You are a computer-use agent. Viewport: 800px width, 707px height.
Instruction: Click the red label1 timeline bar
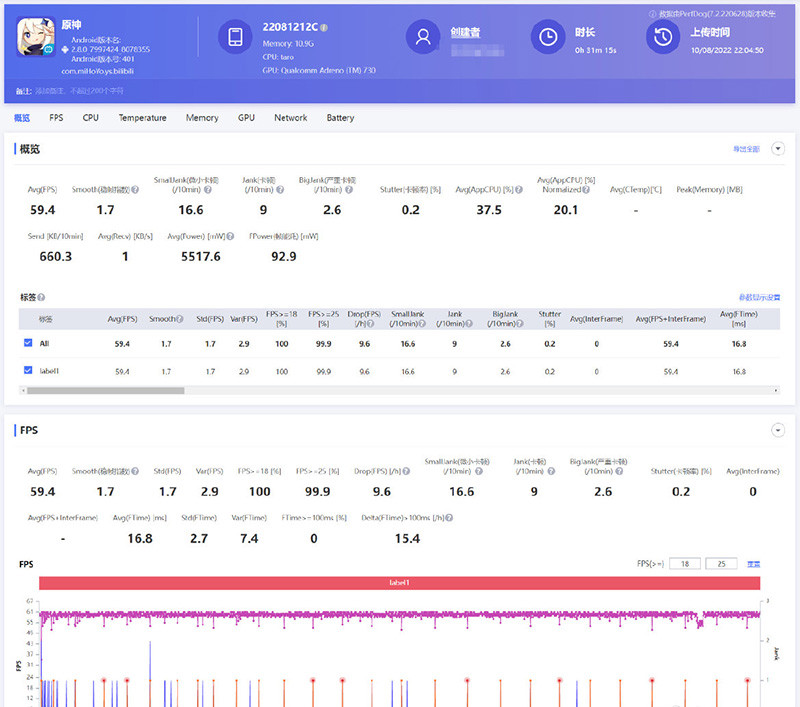[400, 582]
